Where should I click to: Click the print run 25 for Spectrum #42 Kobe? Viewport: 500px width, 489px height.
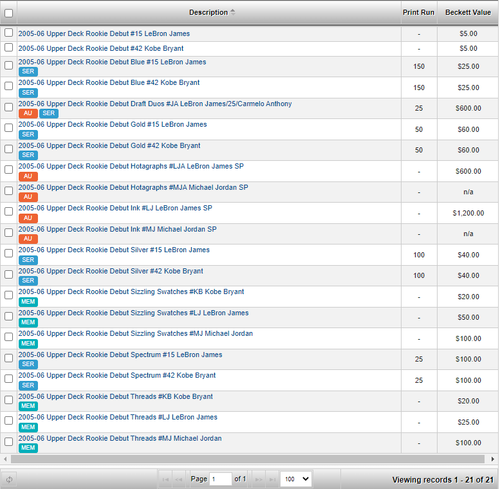(x=419, y=380)
